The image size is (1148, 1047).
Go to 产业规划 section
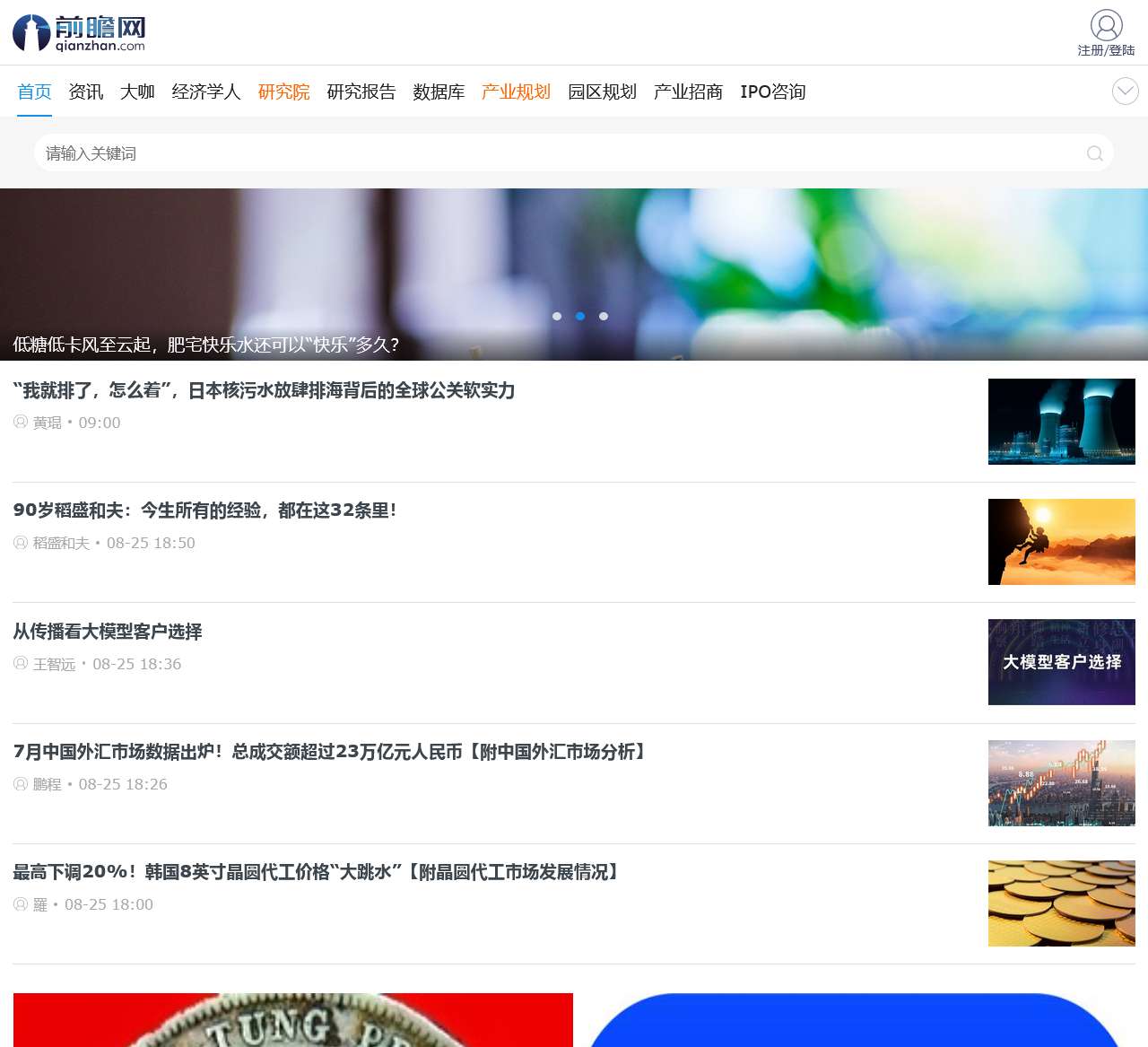click(x=516, y=92)
